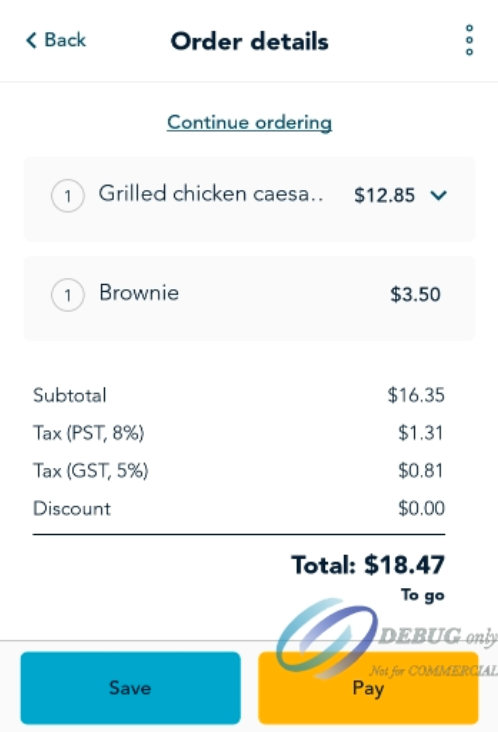Select the Grilled chicken caesar item name
The image size is (498, 732).
point(210,194)
